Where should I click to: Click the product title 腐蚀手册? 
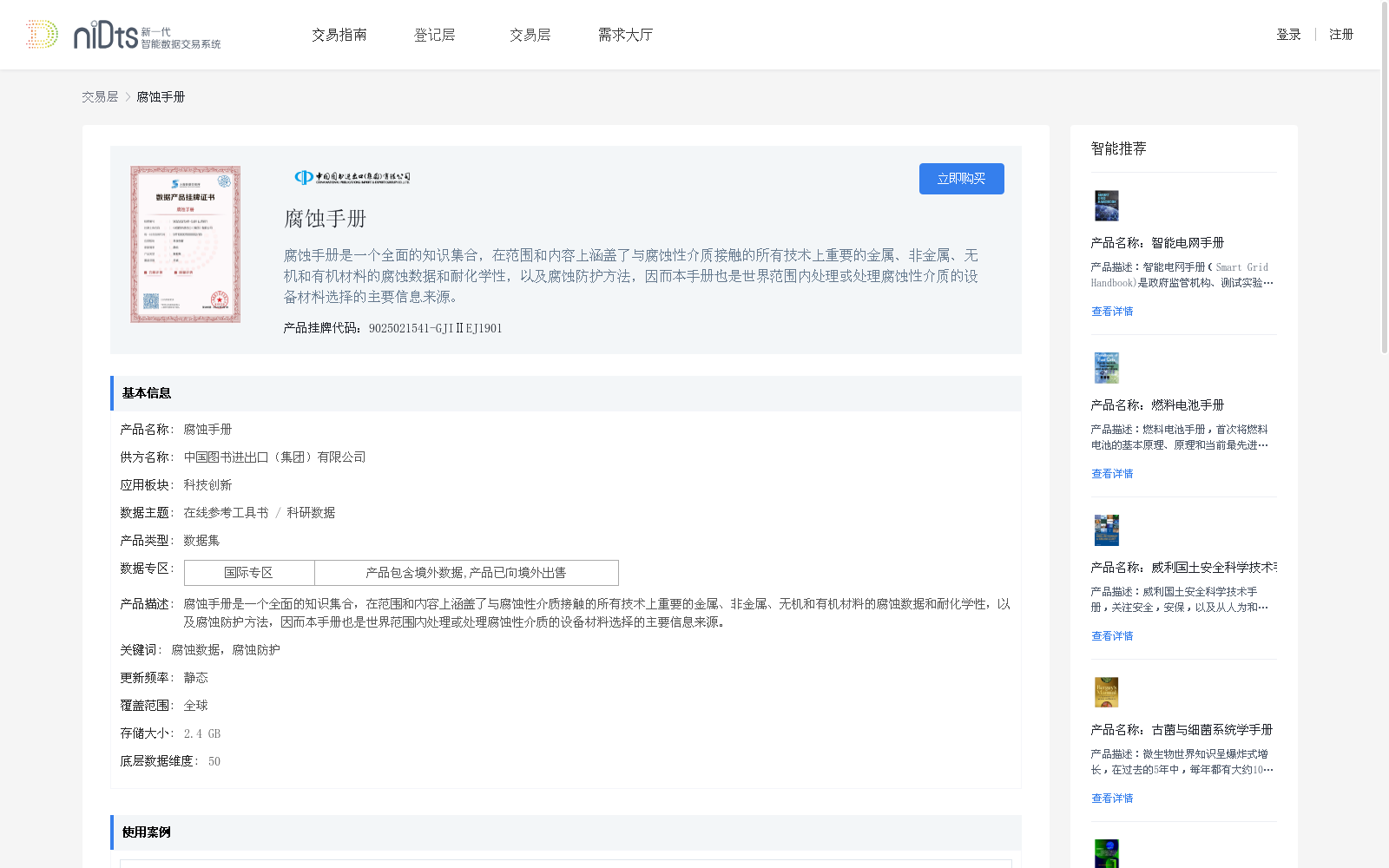326,219
